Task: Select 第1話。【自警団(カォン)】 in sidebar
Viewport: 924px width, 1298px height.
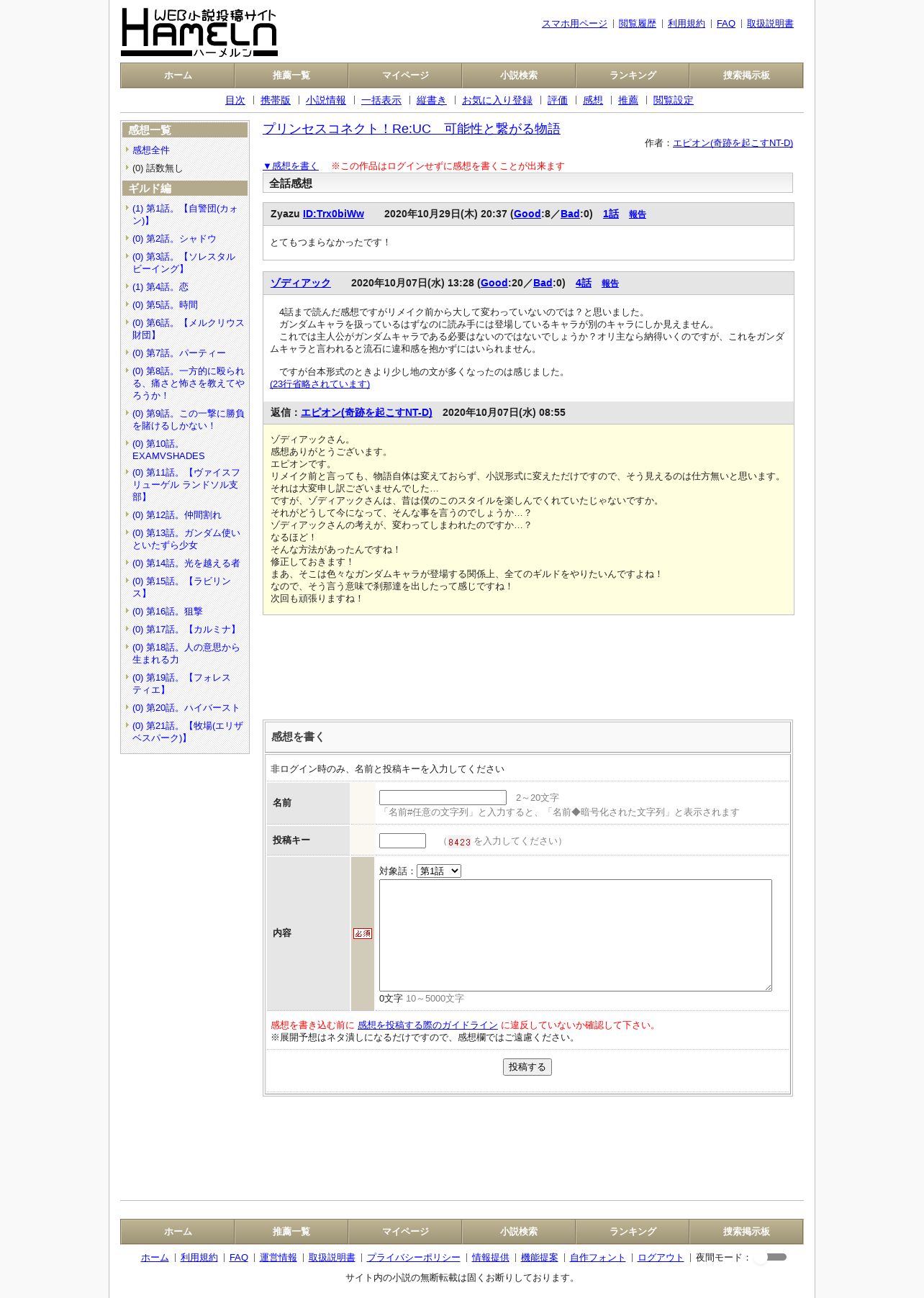Action: 185,214
